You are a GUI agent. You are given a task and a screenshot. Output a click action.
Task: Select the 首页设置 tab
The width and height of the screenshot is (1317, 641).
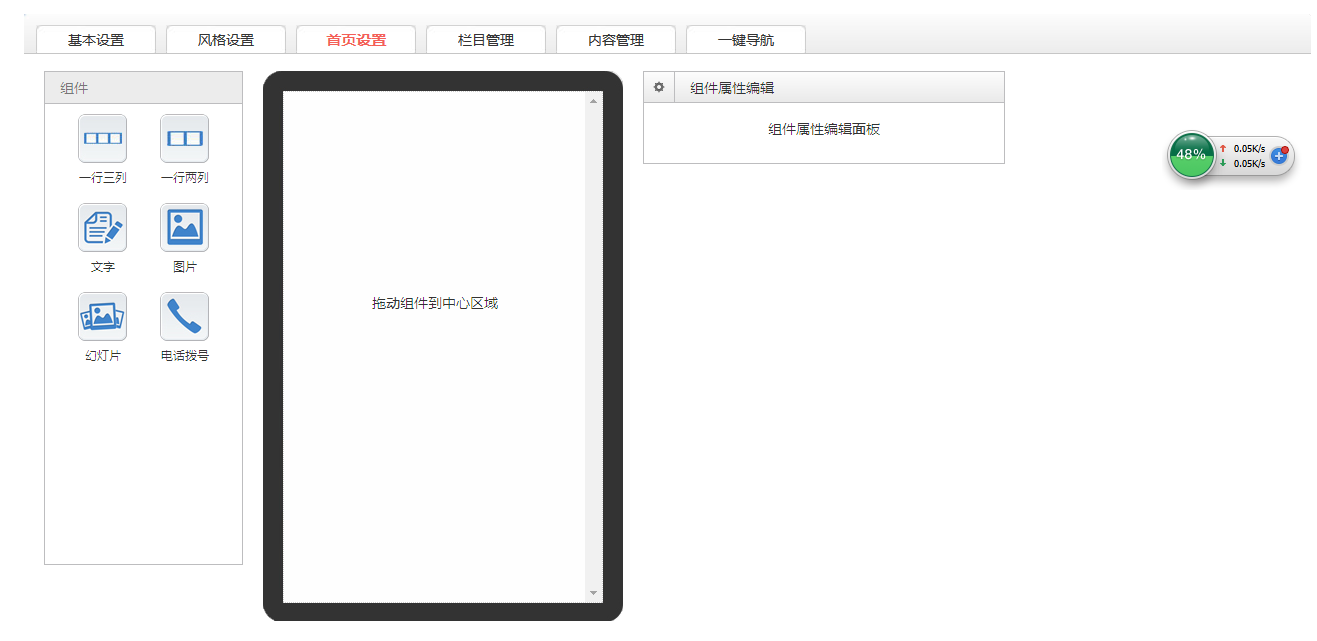click(356, 40)
